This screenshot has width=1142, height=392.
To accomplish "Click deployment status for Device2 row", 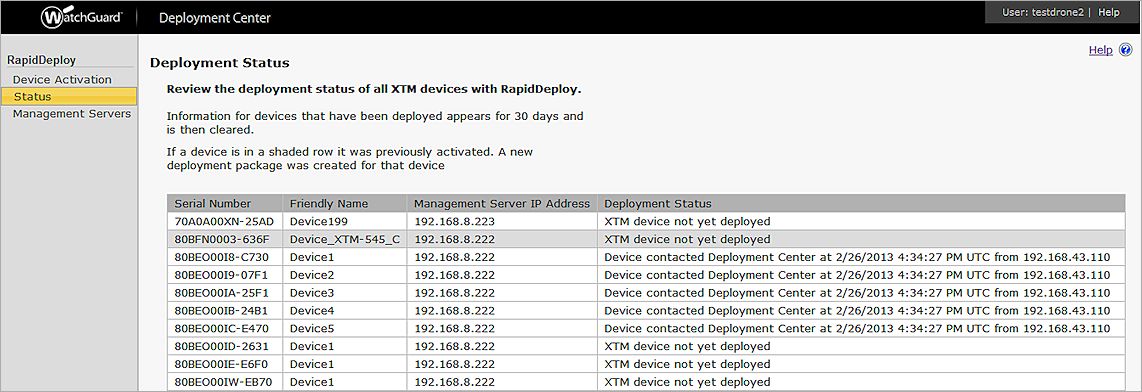I will click(x=857, y=275).
